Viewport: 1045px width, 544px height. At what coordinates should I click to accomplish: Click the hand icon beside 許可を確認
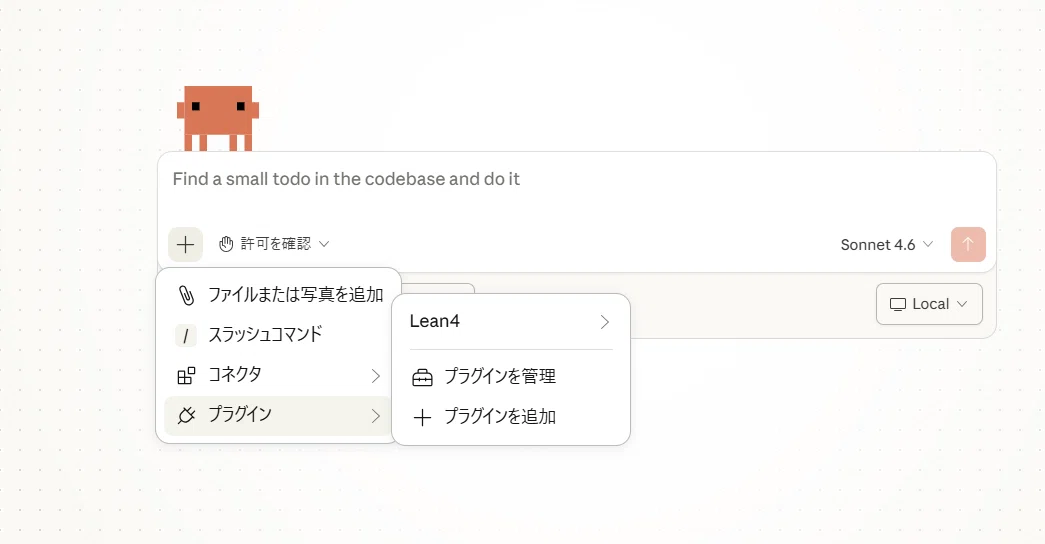pyautogui.click(x=226, y=244)
